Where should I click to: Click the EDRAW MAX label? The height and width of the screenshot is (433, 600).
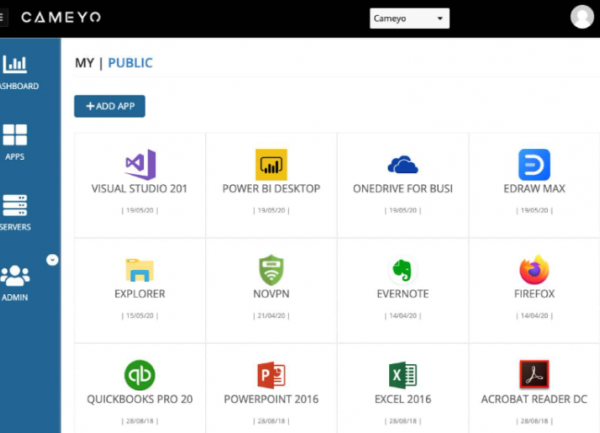[534, 189]
